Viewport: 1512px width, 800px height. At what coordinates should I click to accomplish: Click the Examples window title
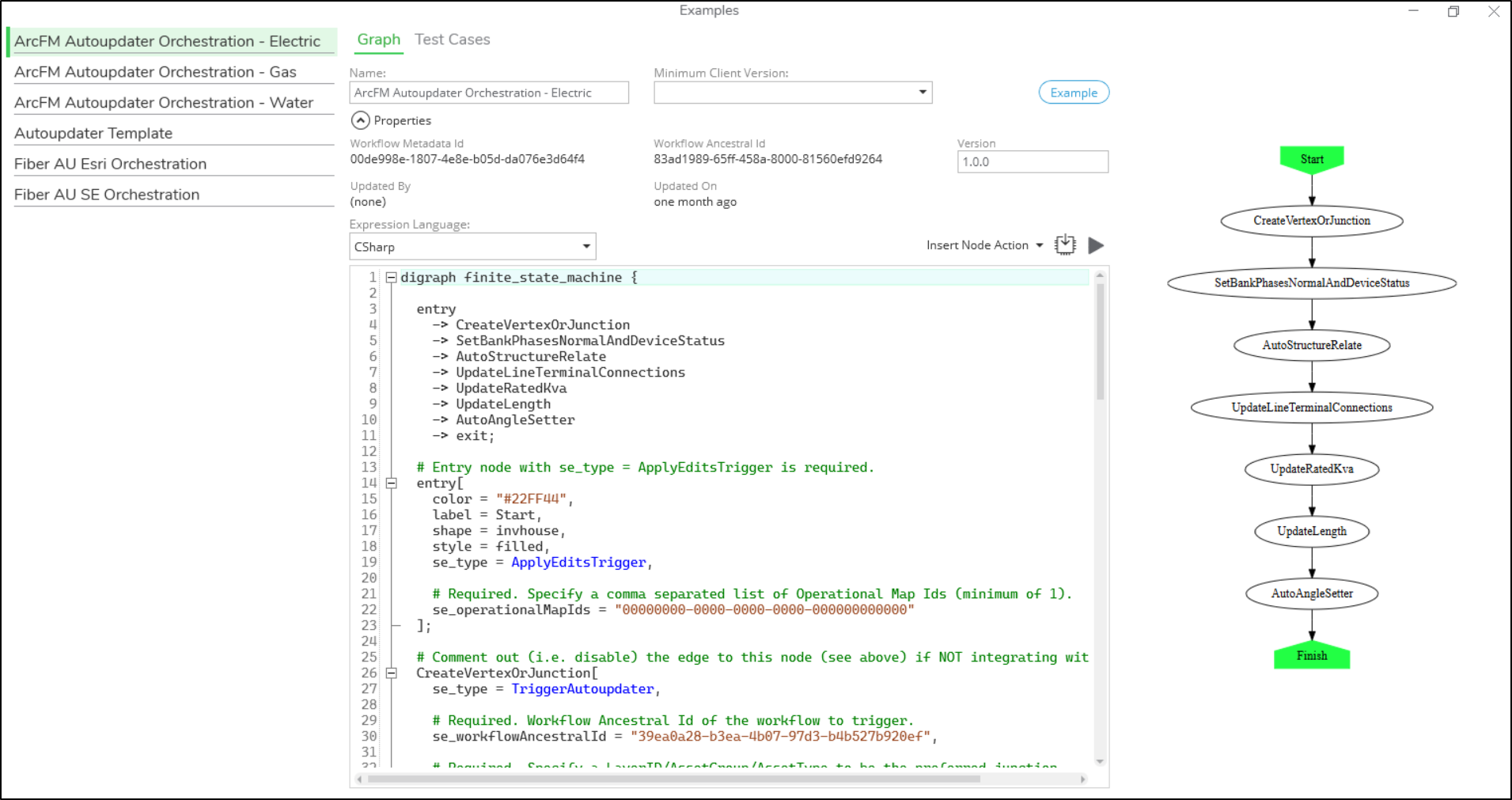coord(709,10)
